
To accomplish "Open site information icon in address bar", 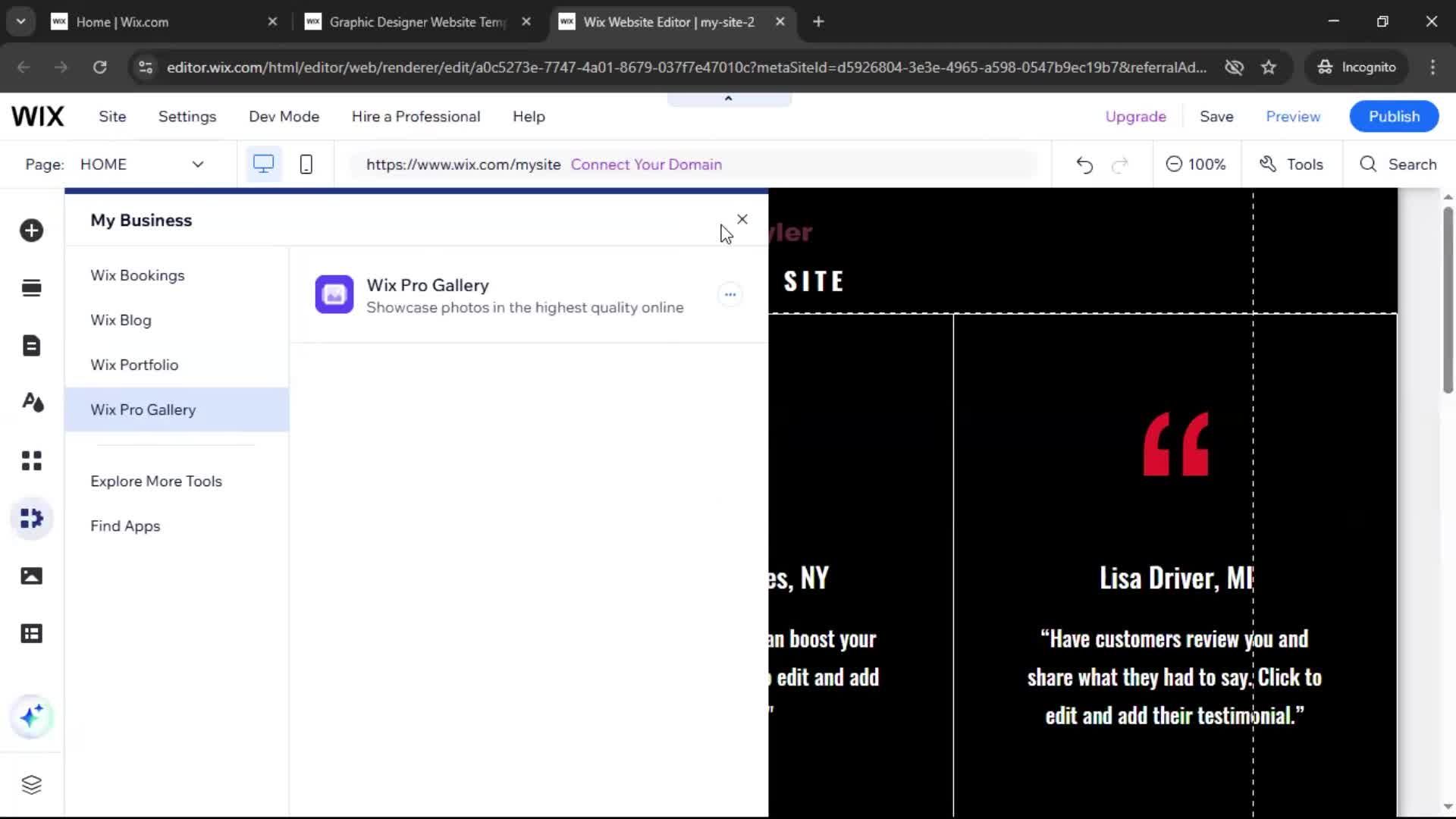I will tap(146, 67).
